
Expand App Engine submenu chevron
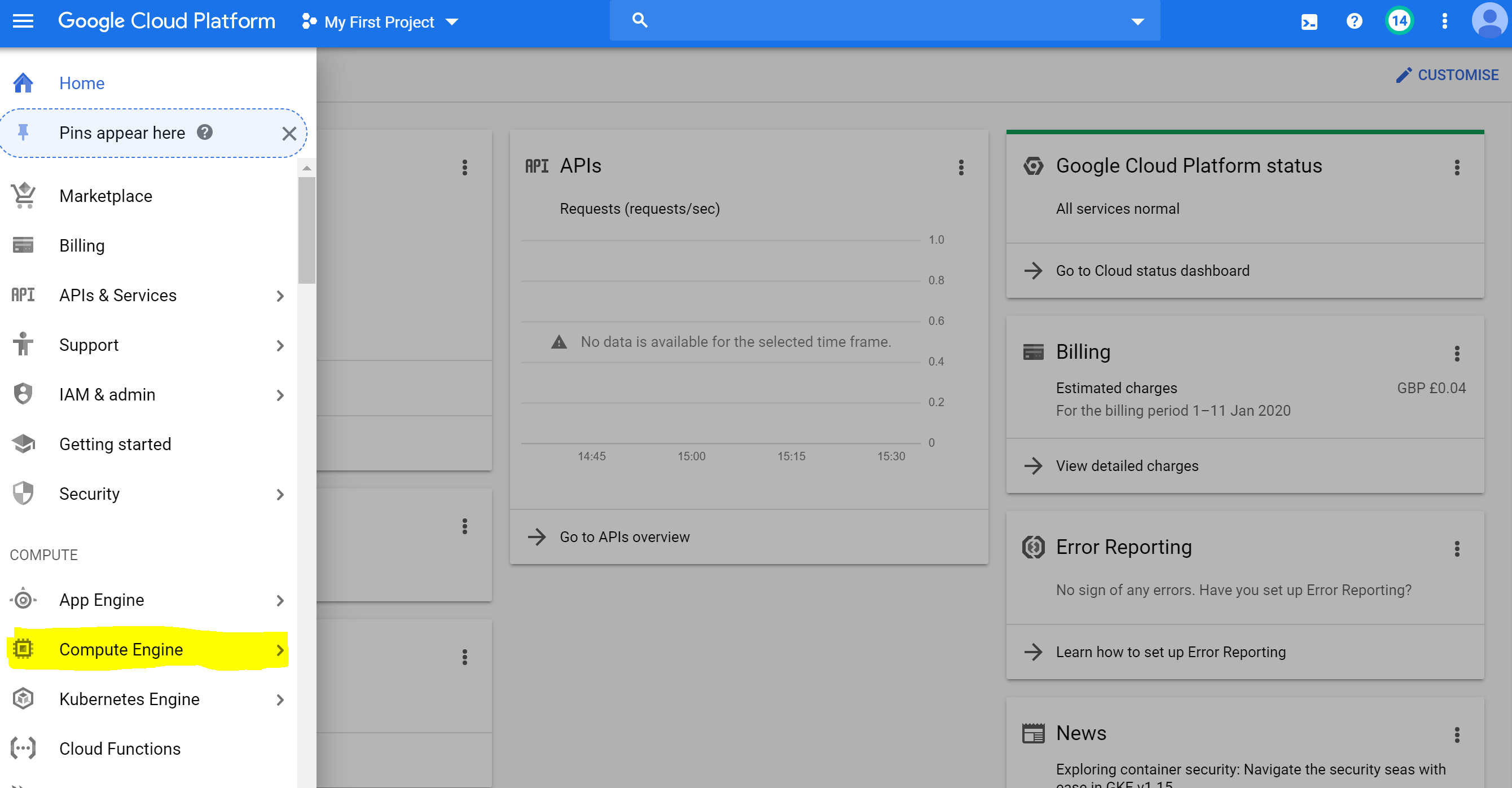pos(280,601)
